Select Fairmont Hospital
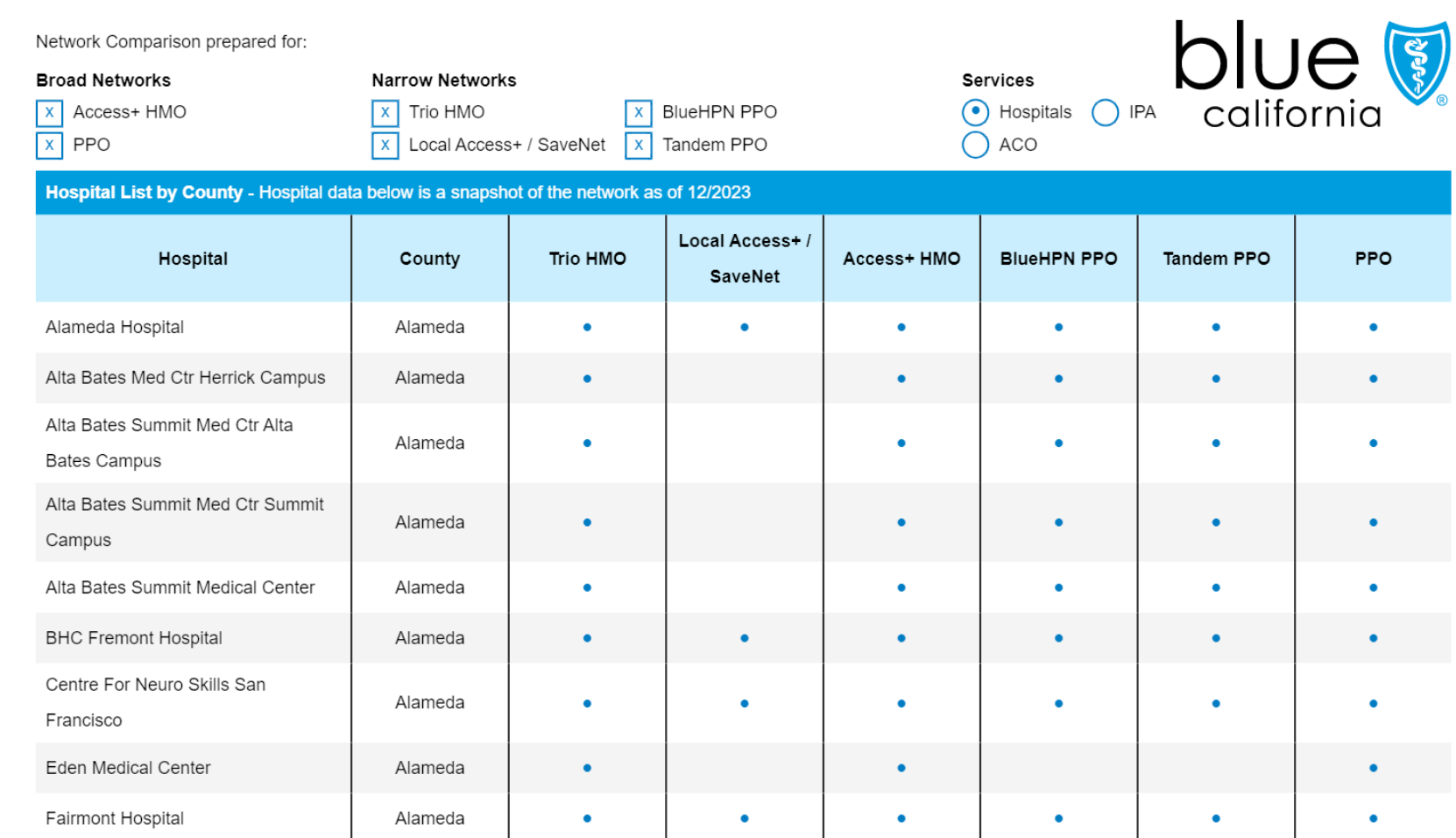 click(x=115, y=819)
